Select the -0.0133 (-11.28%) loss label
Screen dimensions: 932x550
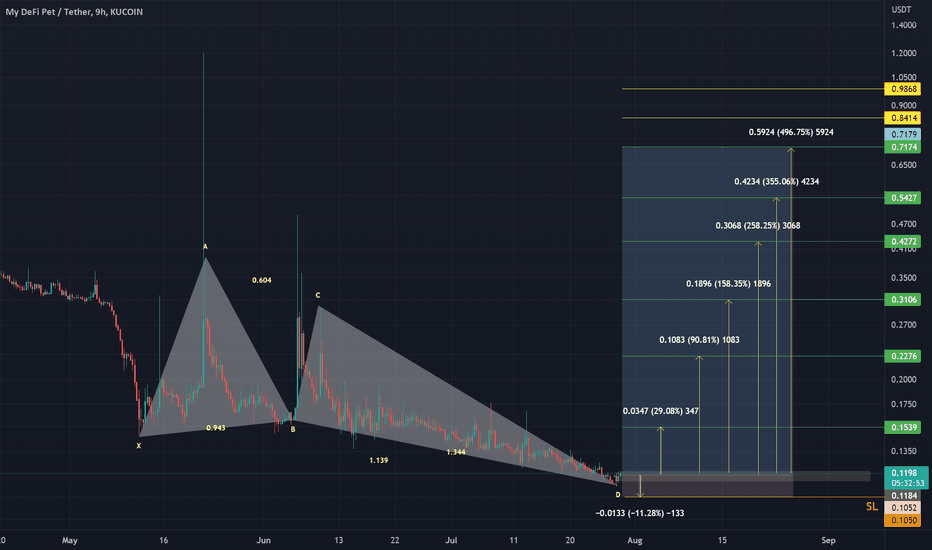coord(640,513)
